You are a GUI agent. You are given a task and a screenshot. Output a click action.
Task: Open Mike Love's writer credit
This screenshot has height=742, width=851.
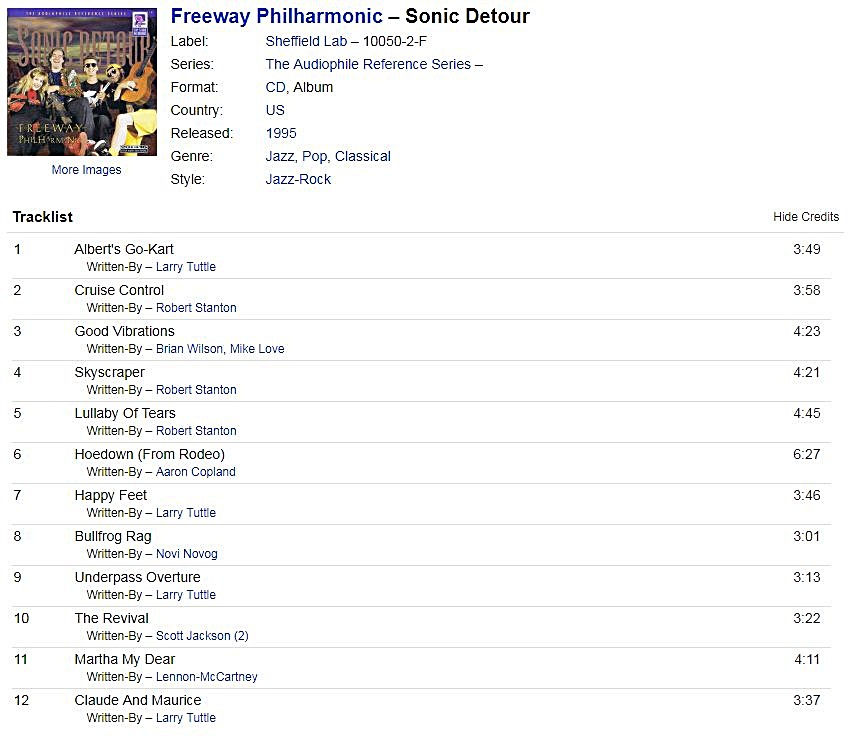pos(257,349)
